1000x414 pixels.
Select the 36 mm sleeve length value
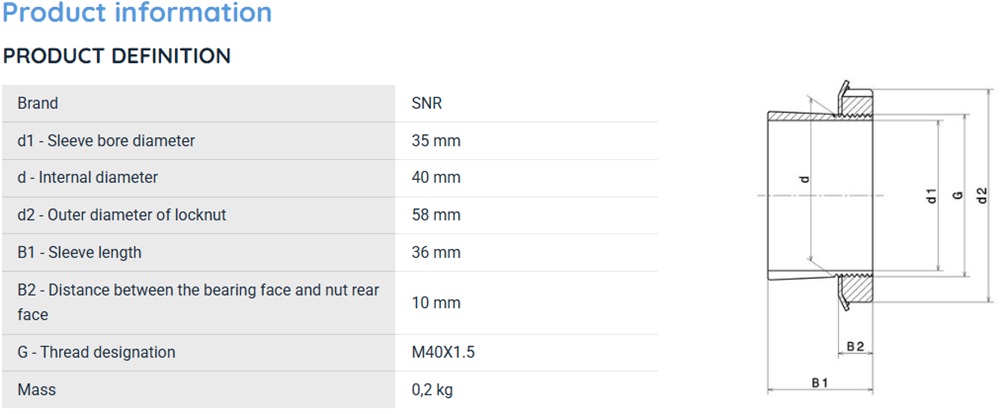click(x=436, y=252)
